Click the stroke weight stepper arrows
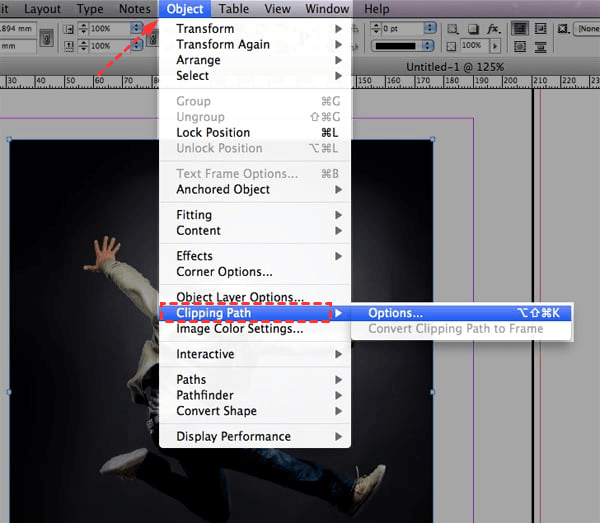Screen dimensions: 600x523 [377, 29]
